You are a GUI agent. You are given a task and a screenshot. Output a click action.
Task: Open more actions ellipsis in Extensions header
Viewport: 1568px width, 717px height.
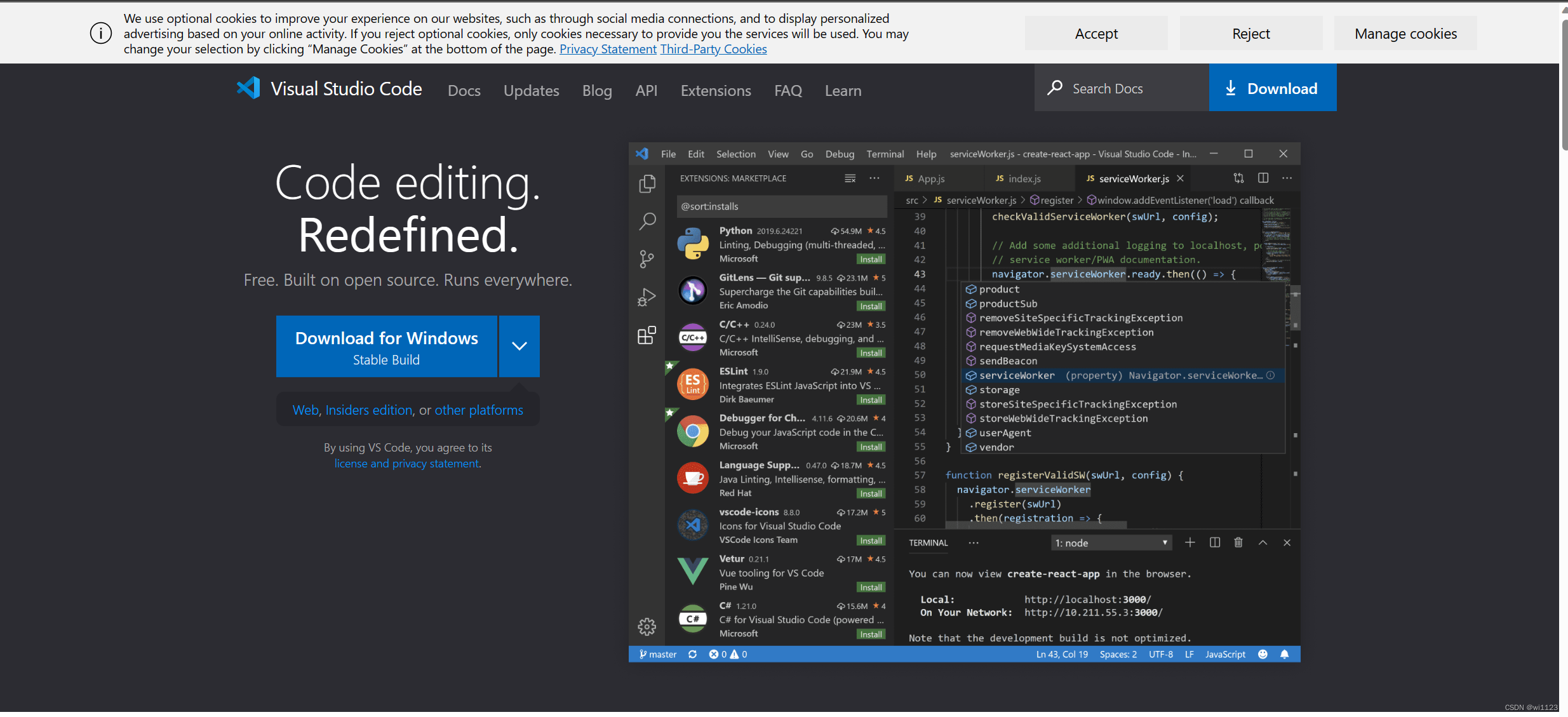(874, 178)
